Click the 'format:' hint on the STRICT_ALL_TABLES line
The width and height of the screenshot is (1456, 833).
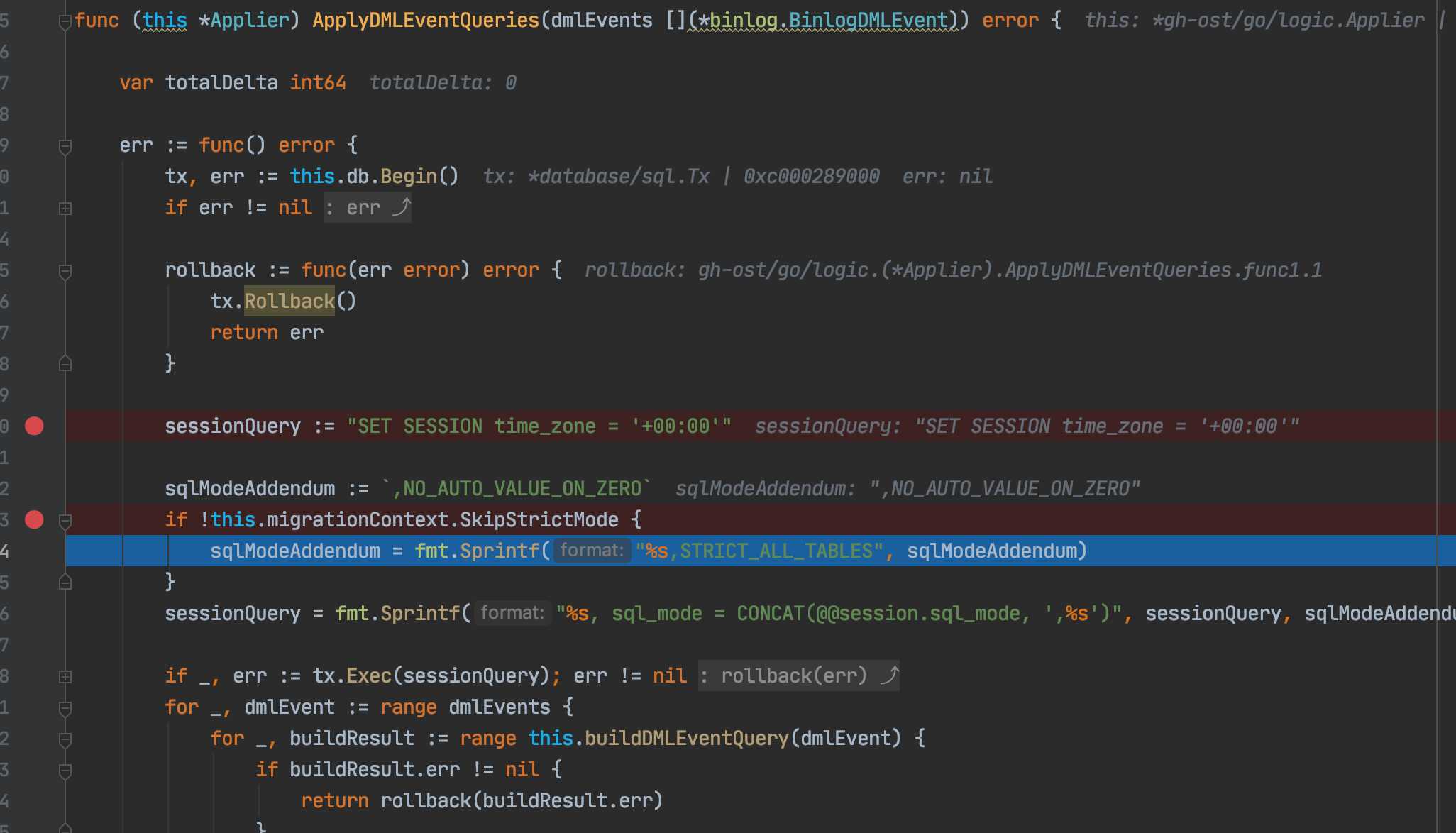(592, 551)
